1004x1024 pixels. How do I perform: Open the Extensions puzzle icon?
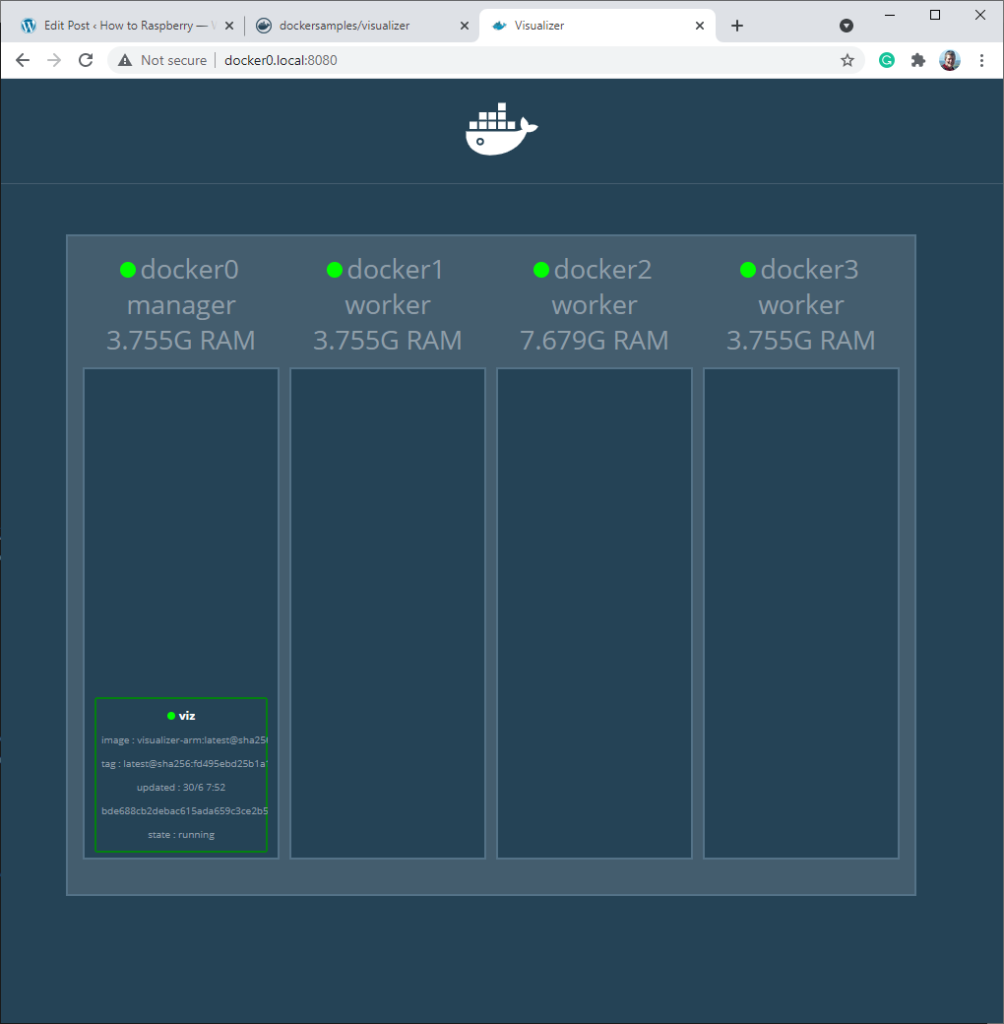pyautogui.click(x=918, y=61)
